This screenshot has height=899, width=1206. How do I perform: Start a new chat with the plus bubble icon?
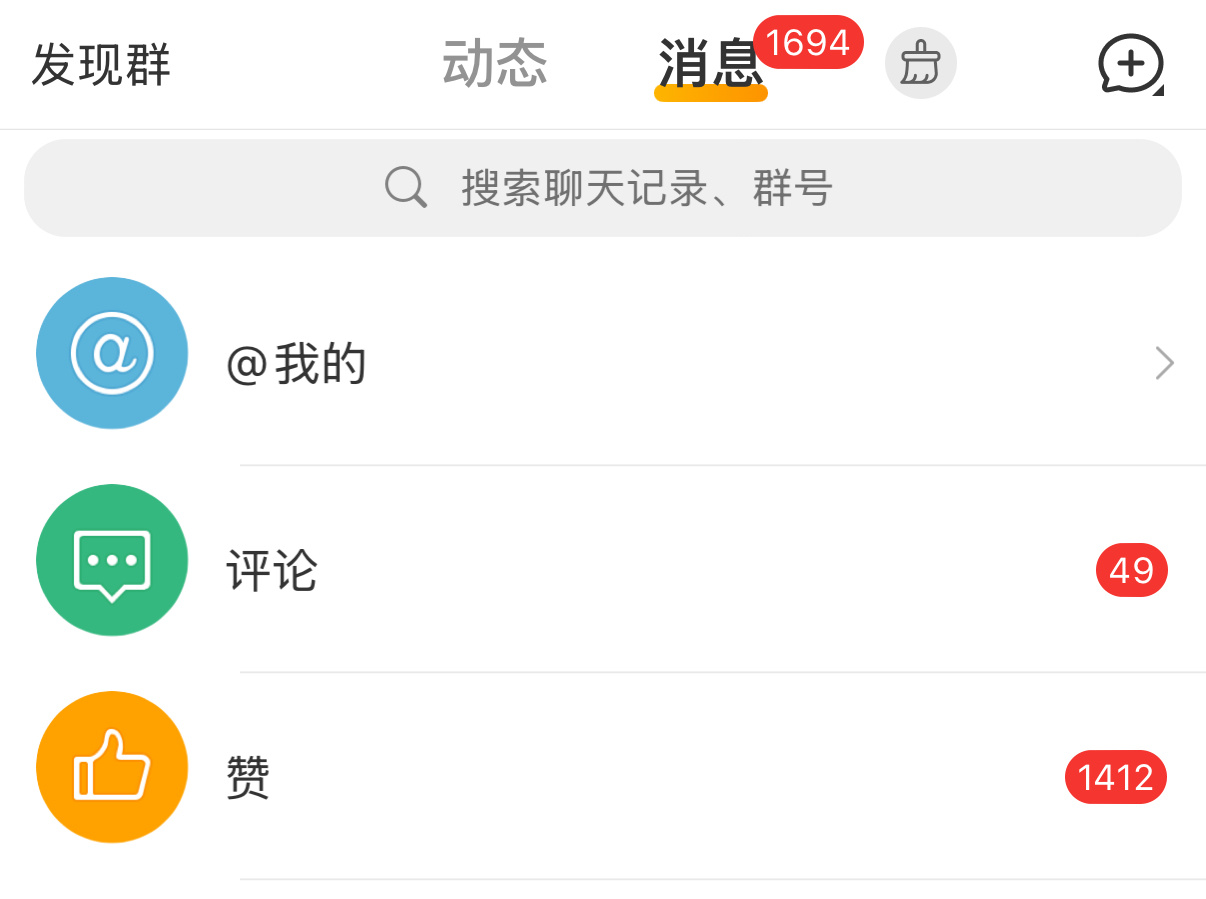1131,65
